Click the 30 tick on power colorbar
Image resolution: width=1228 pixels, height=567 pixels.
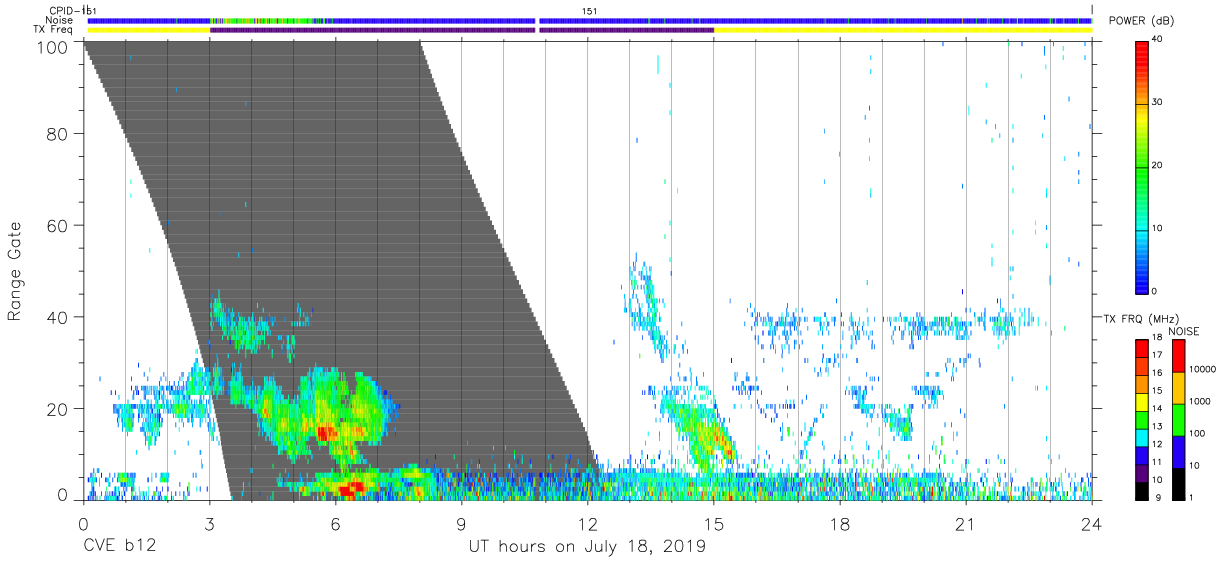(x=1159, y=103)
